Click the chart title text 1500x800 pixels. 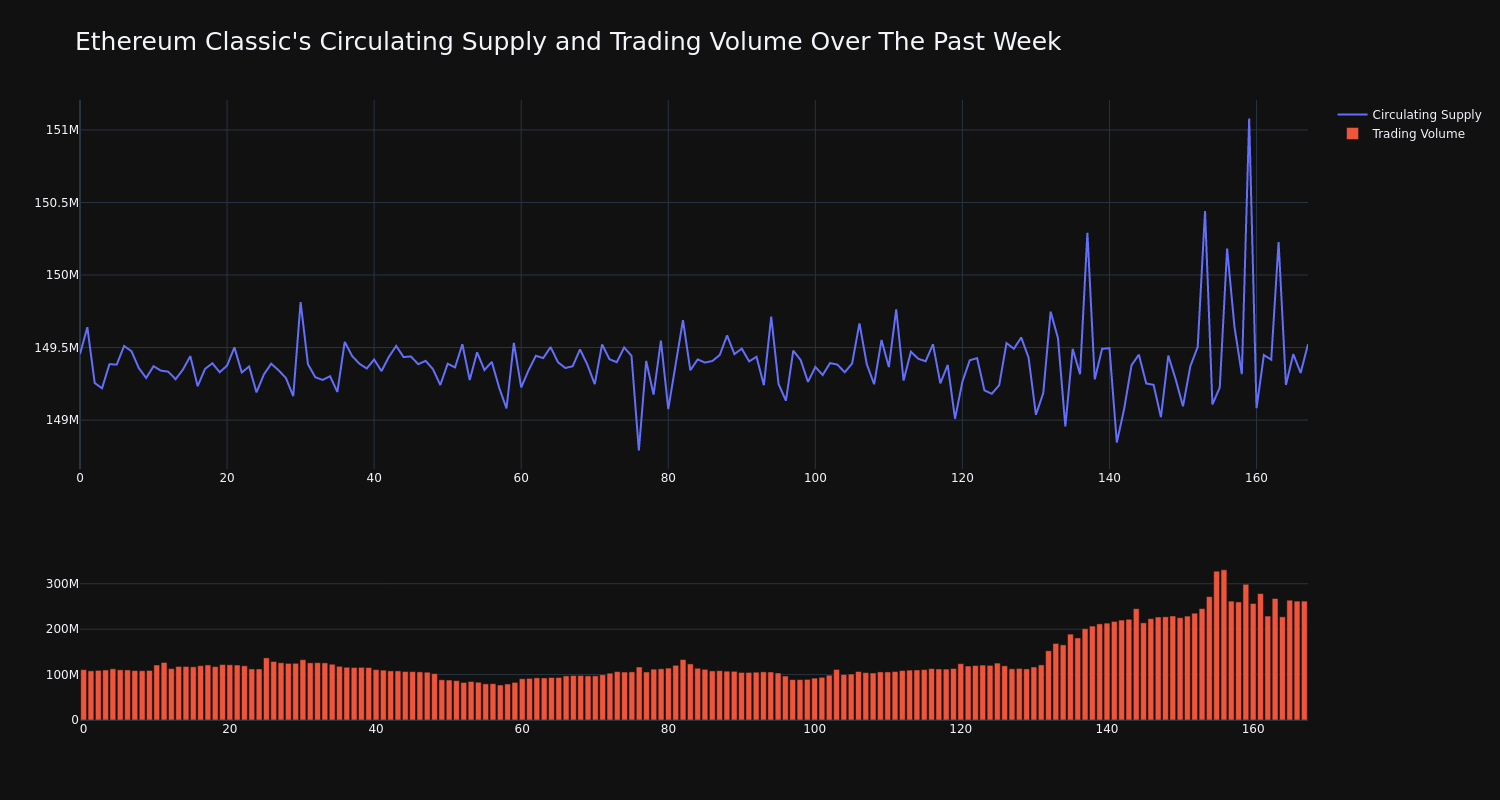click(568, 42)
